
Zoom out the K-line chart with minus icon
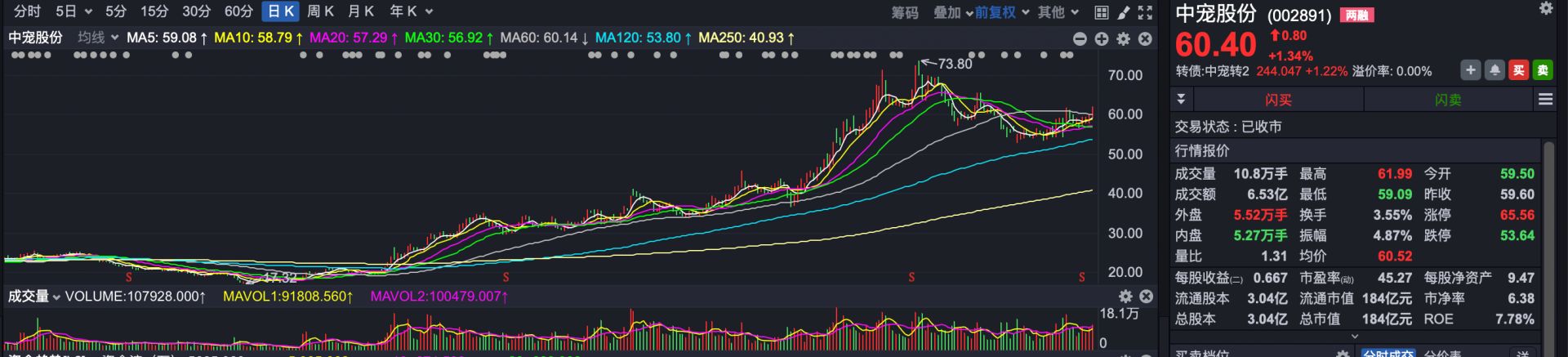(x=1080, y=38)
